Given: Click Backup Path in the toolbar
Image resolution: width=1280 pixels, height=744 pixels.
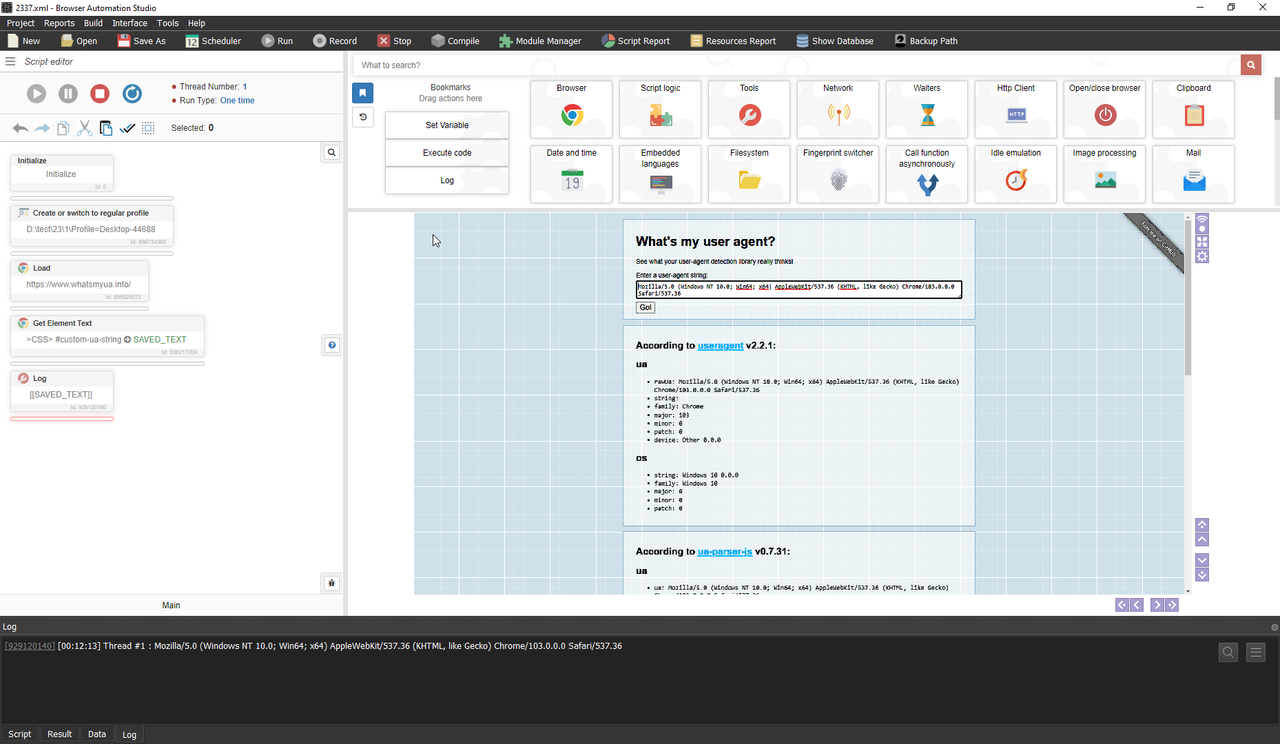Looking at the screenshot, I should click(925, 41).
